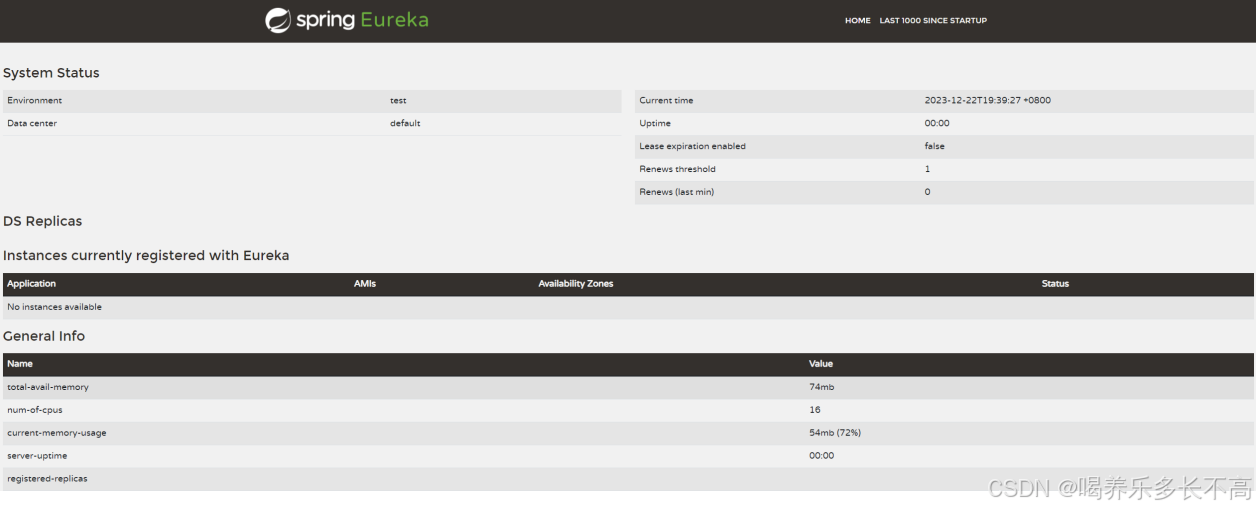Image resolution: width=1256 pixels, height=510 pixels.
Task: Select the timestamp 2023-12-22T19:39:27 +0800
Action: point(988,100)
